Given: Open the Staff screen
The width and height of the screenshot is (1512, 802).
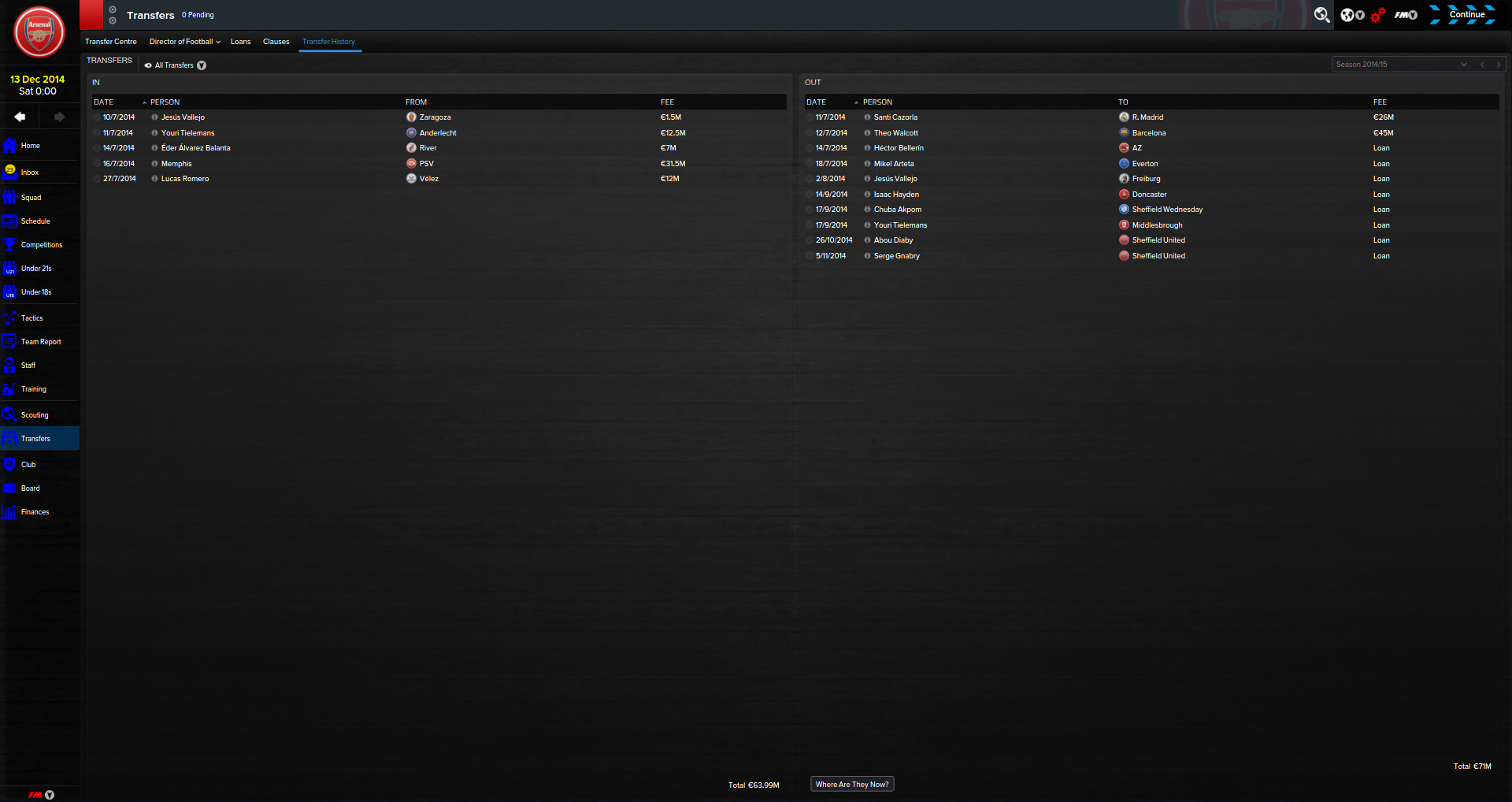Looking at the screenshot, I should [39, 366].
